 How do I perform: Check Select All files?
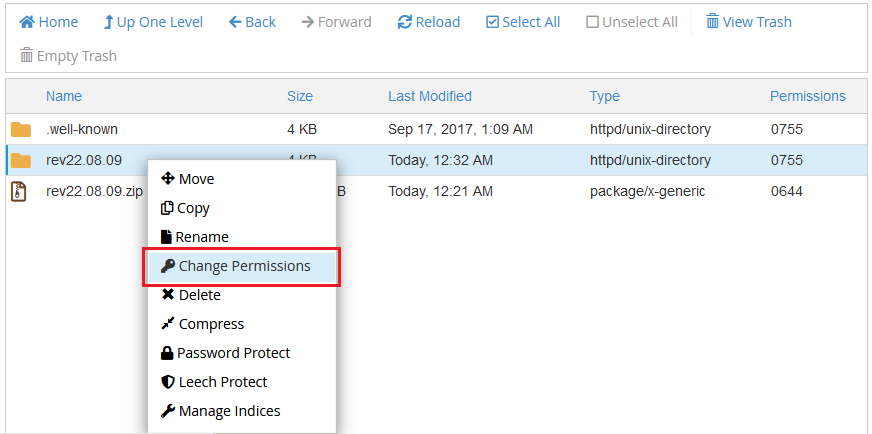[x=522, y=22]
